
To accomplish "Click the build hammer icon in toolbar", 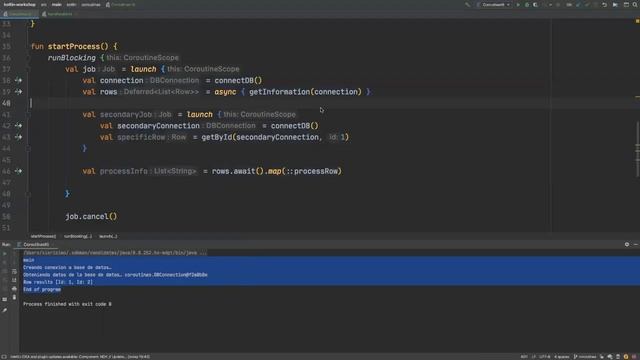I will coord(468,5).
